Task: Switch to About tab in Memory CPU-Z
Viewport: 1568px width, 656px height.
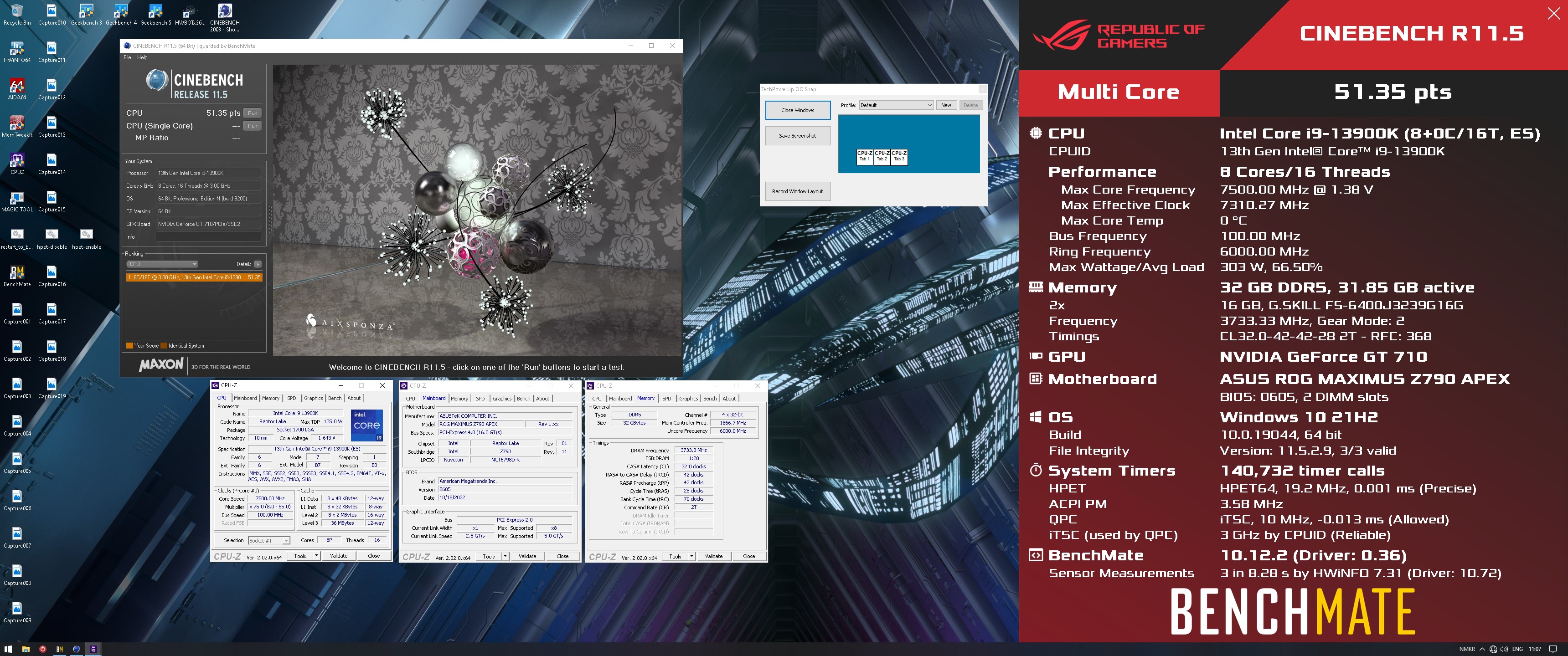Action: [729, 399]
